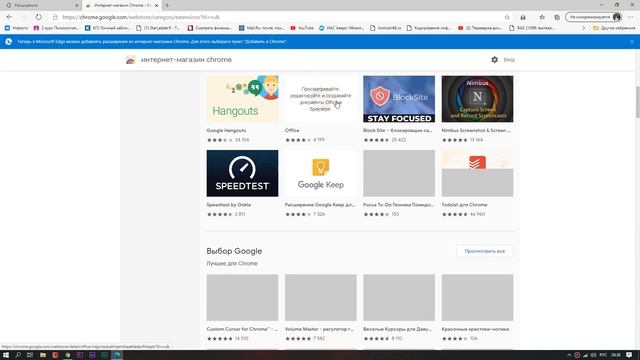The image size is (640, 360).
Task: Click the Вход sign-in link
Action: 509,60
